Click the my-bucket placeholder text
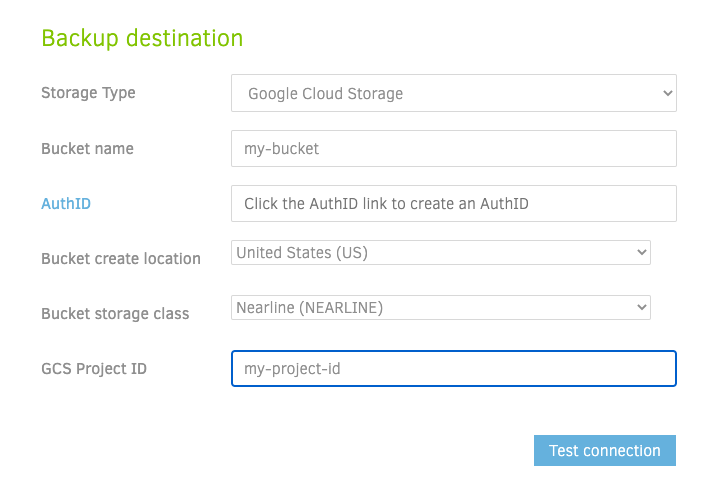Image resolution: width=719 pixels, height=486 pixels. 282,149
